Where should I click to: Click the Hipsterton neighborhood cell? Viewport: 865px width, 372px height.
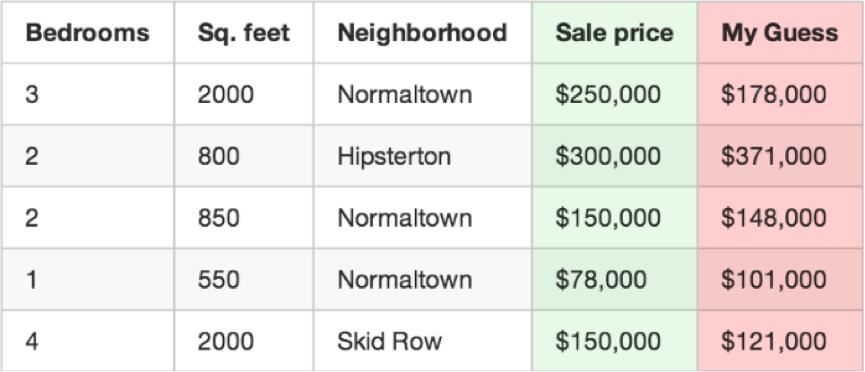423,156
